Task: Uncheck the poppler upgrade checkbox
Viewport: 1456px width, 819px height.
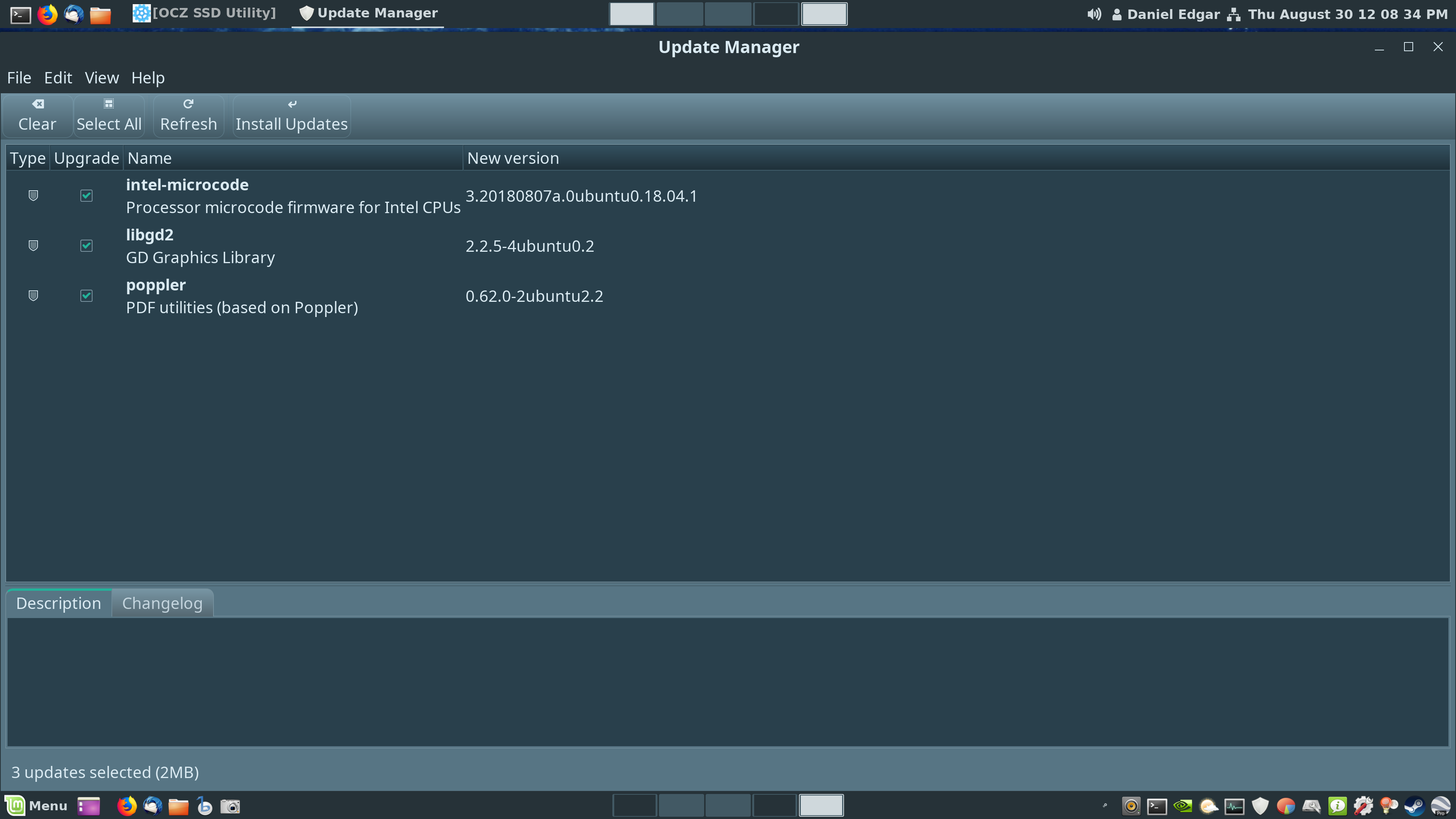Action: pos(86,296)
